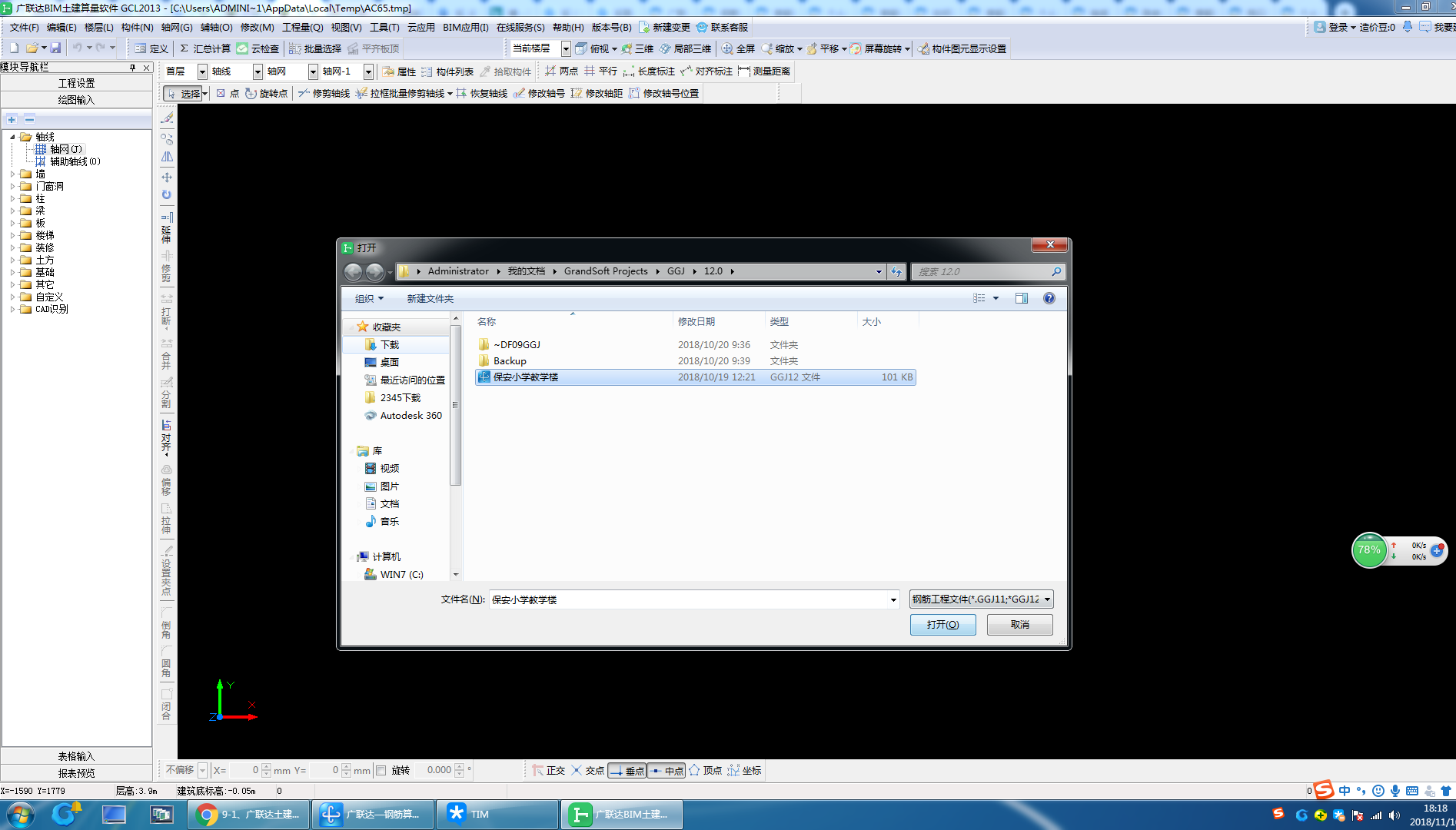Click 恢复轴线 tool
This screenshot has height=830, width=1456.
click(x=481, y=93)
